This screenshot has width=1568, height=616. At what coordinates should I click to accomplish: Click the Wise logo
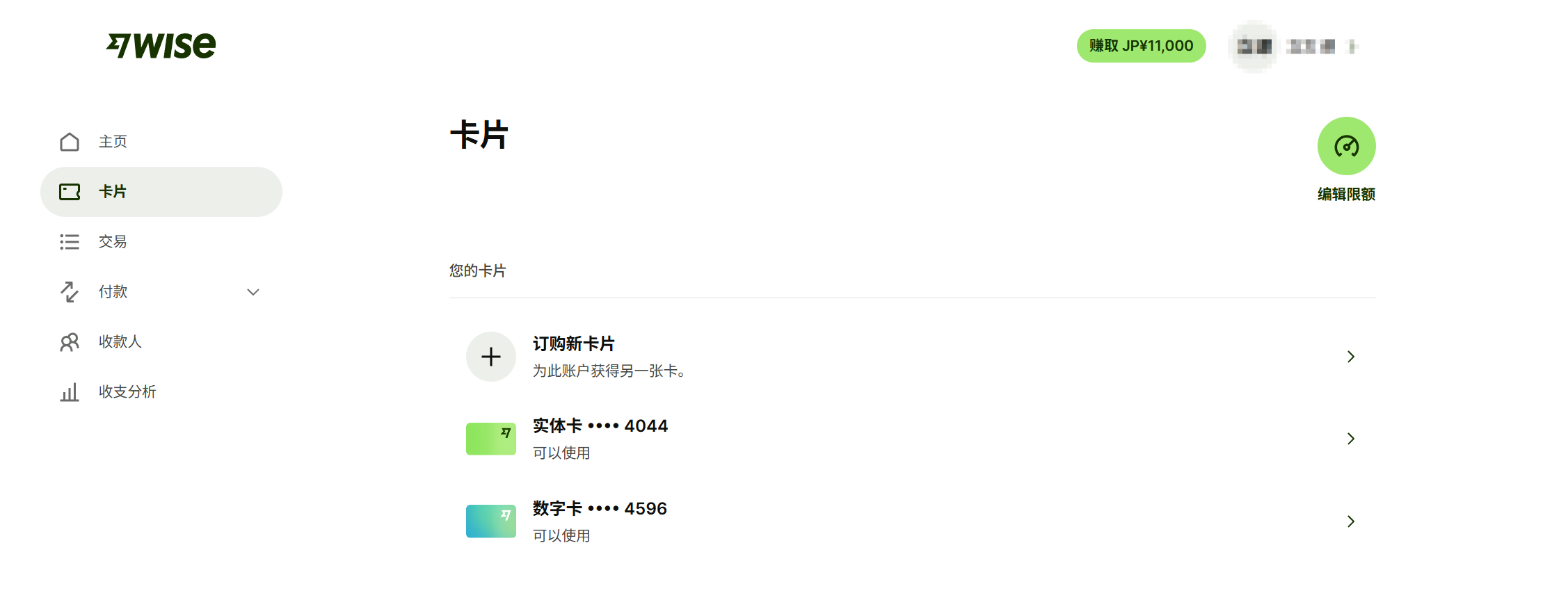161,46
